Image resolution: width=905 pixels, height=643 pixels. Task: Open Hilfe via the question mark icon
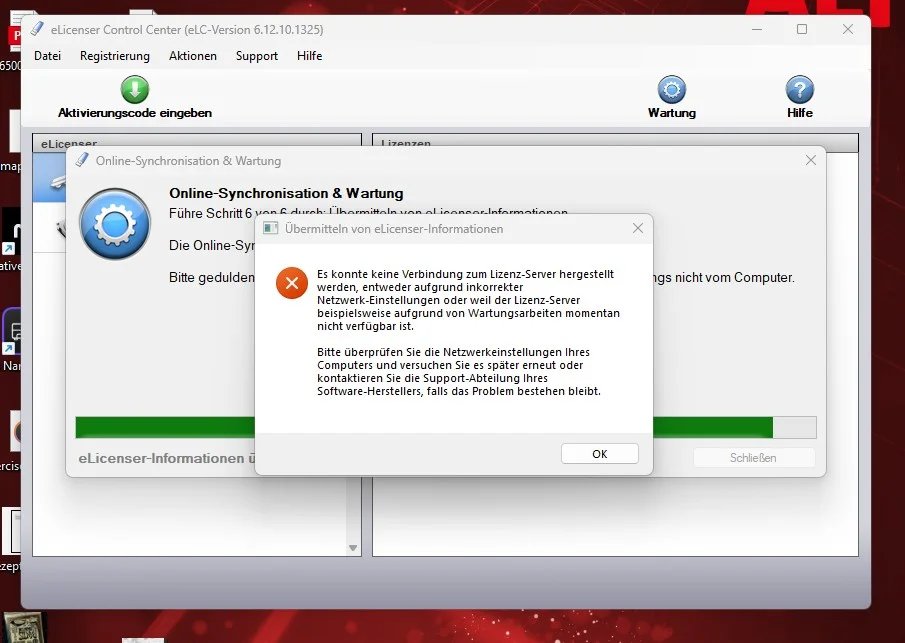tap(799, 89)
